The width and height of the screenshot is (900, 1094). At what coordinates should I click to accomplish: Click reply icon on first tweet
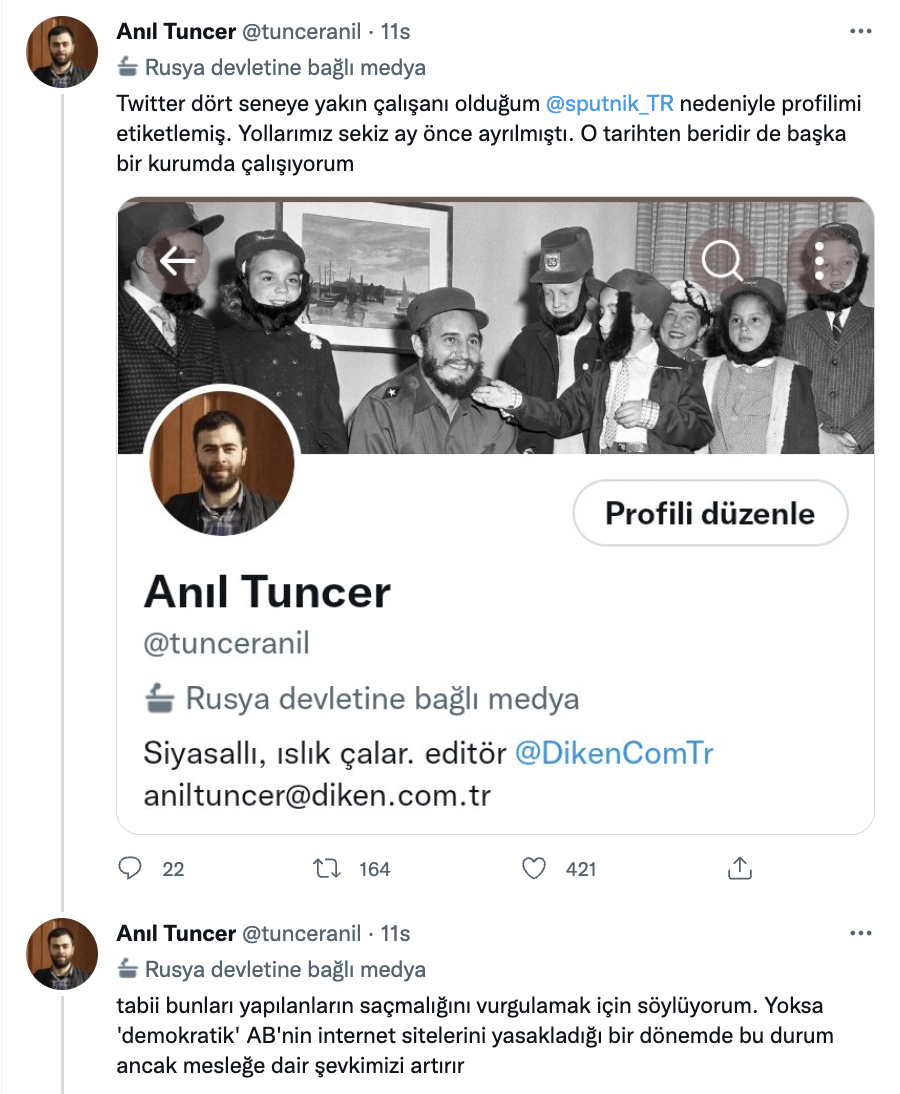131,868
